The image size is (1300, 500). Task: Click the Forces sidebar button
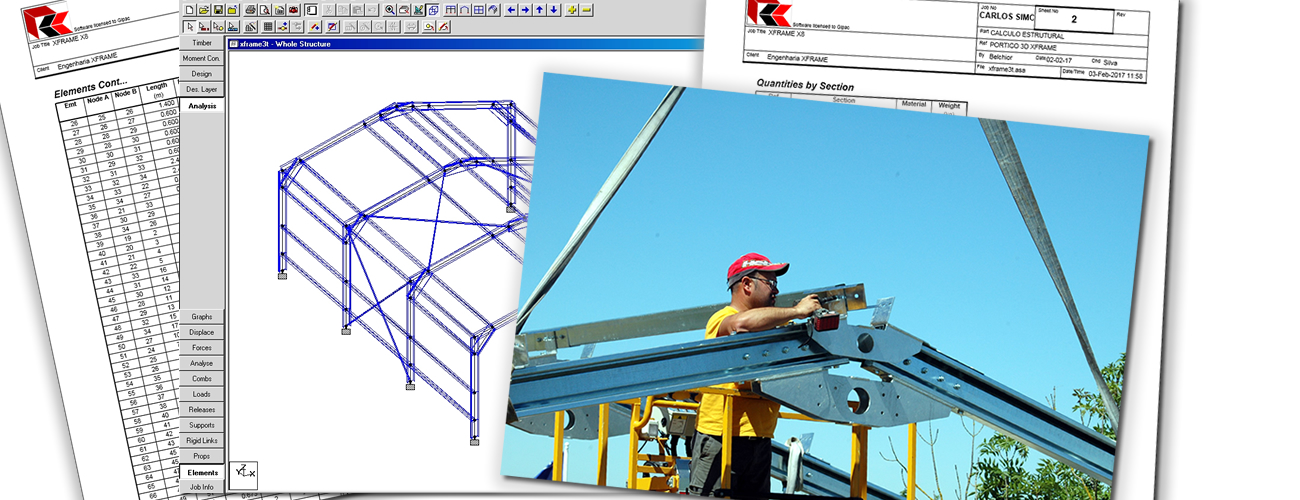[x=202, y=348]
